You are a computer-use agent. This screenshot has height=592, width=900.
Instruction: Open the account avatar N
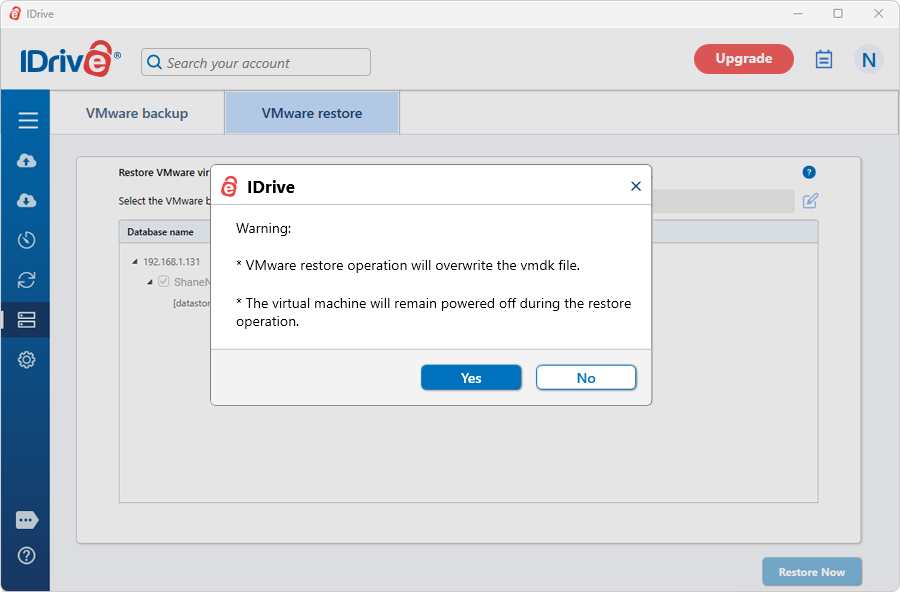click(x=868, y=60)
